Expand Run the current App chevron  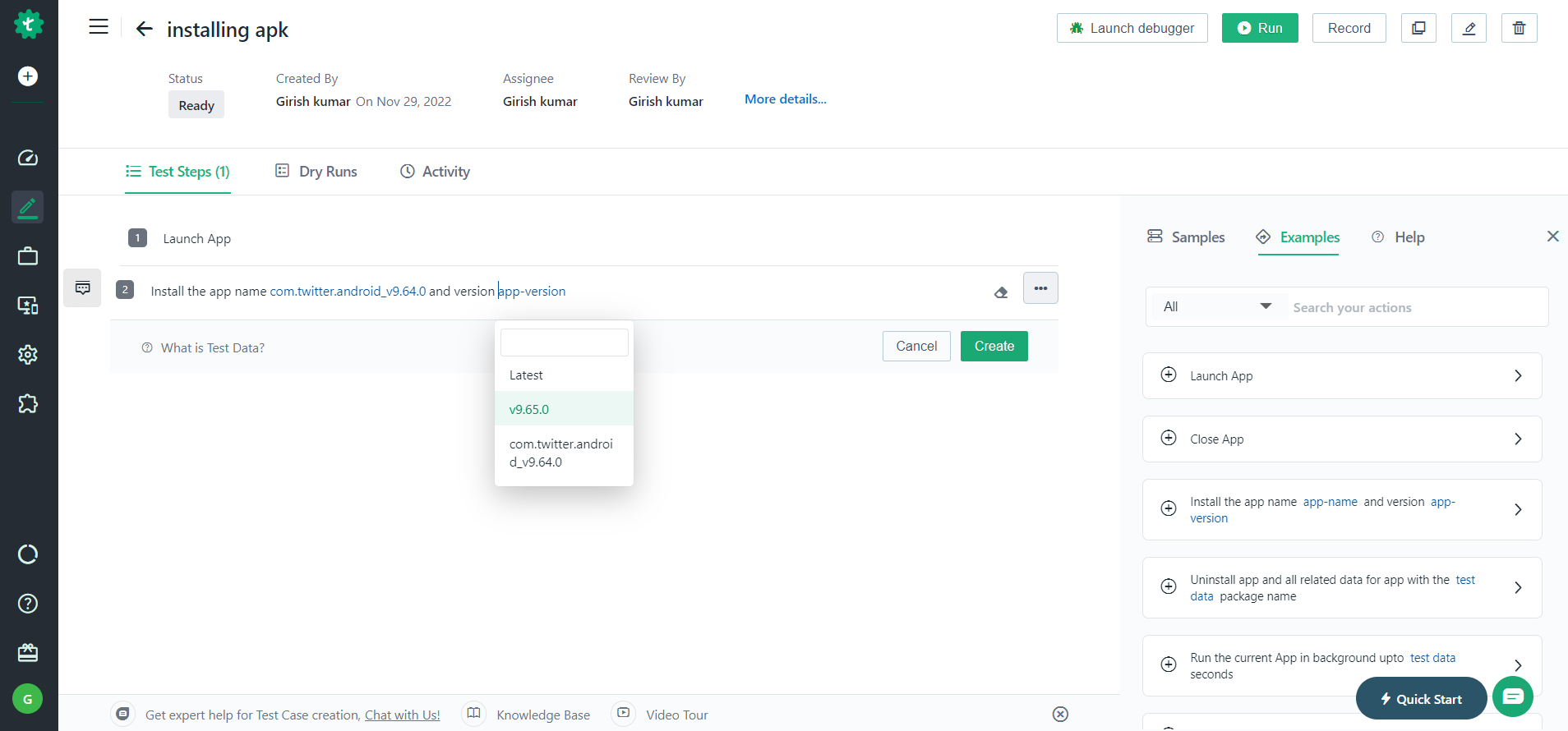(x=1518, y=666)
